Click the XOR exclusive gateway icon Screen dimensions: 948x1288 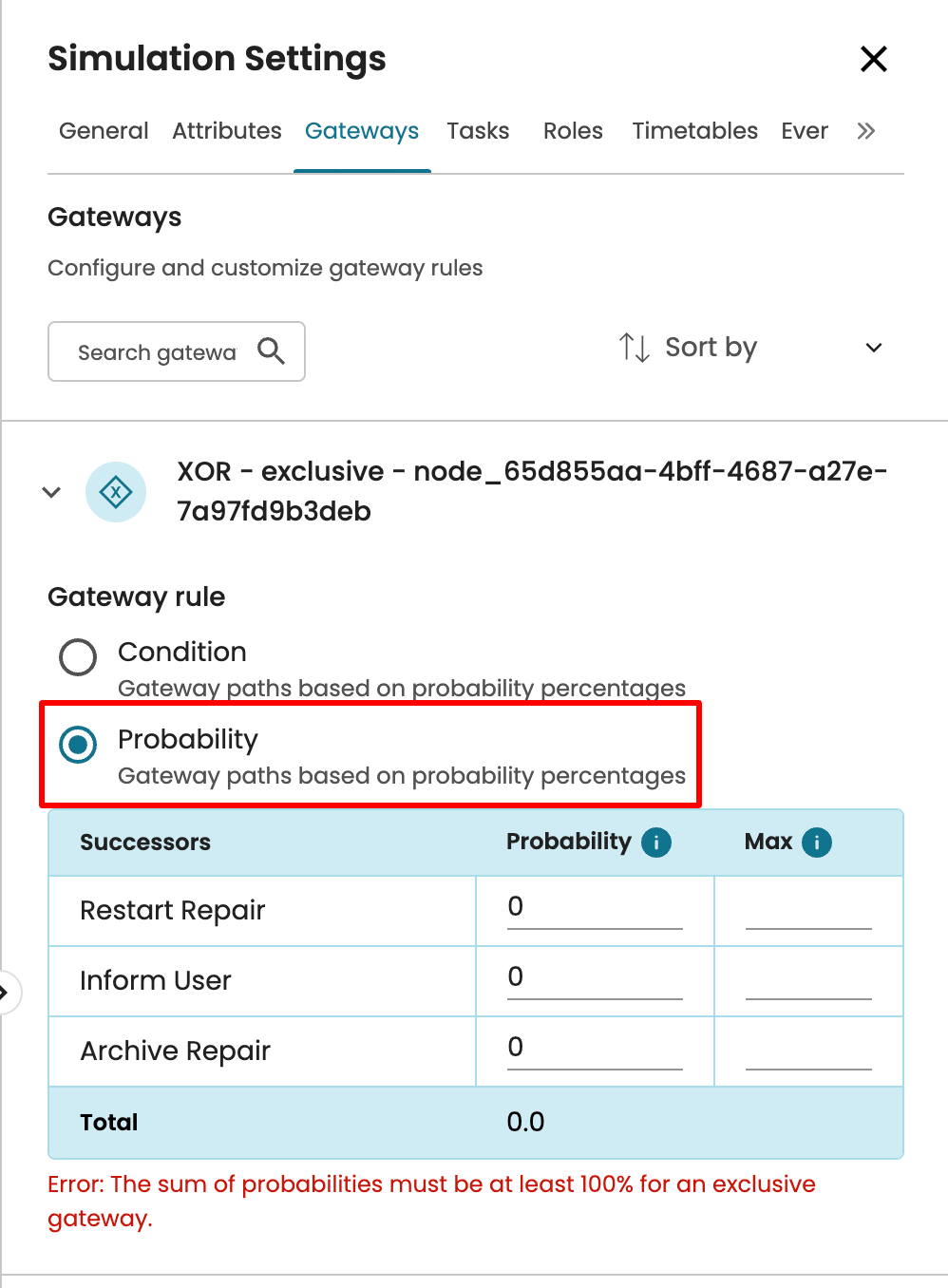point(116,492)
